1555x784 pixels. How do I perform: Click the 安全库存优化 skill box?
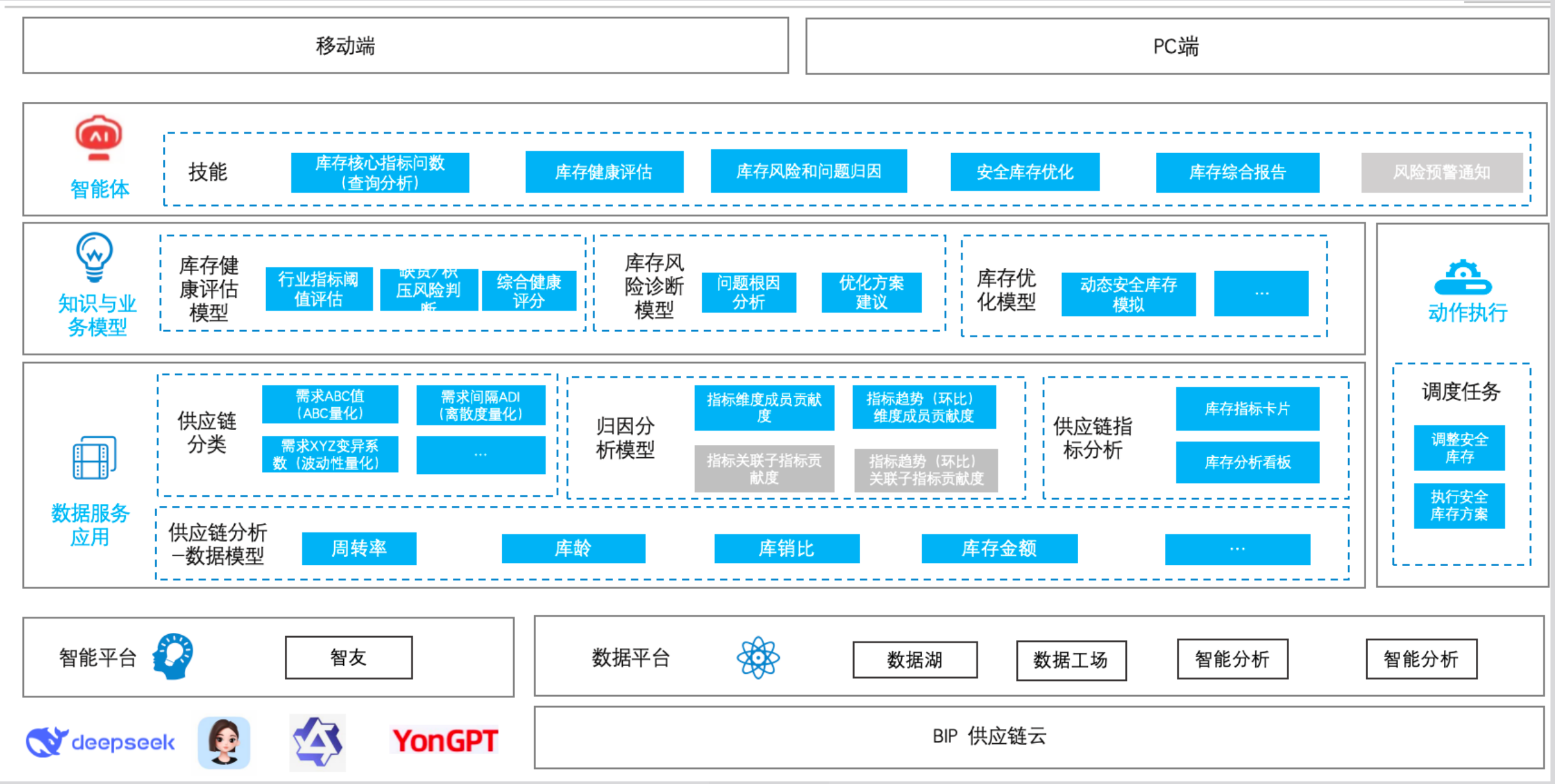[1025, 172]
